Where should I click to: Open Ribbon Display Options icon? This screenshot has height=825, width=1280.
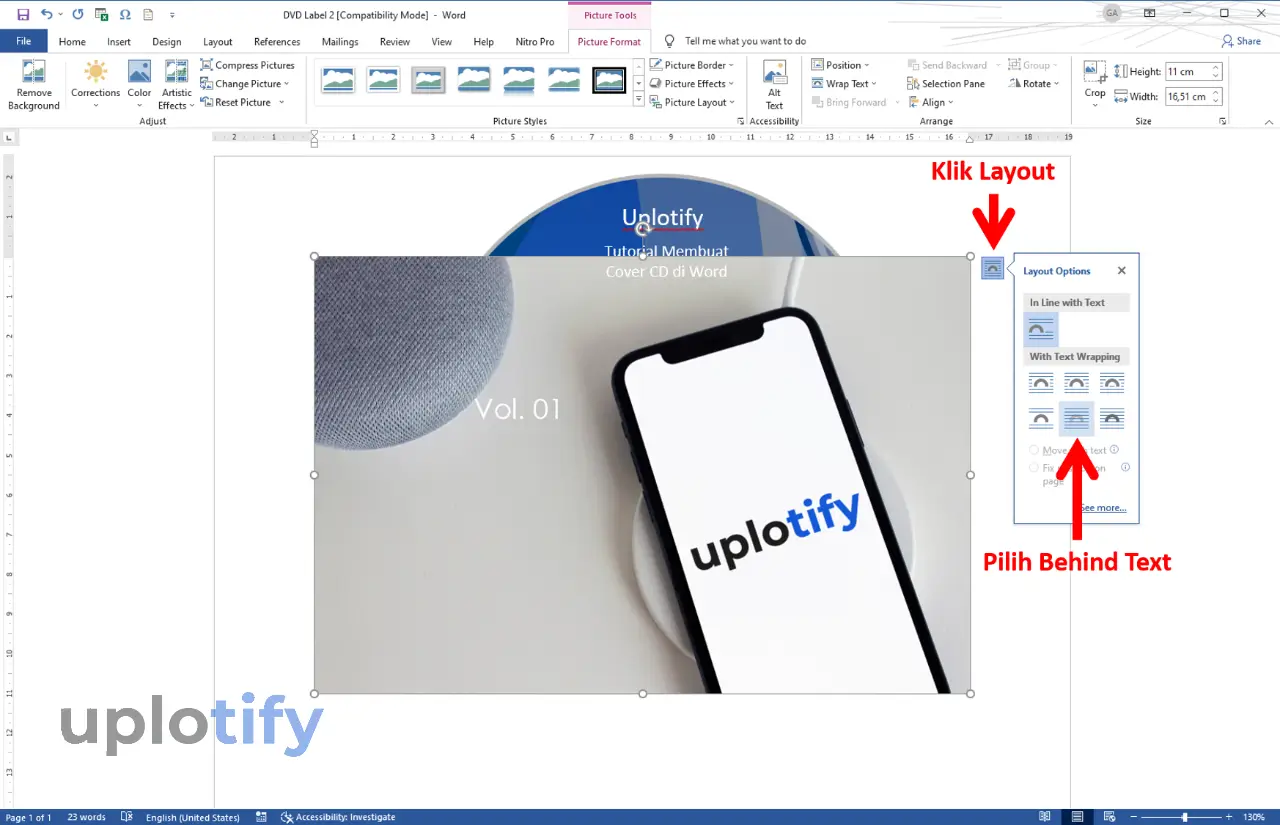(x=1149, y=14)
